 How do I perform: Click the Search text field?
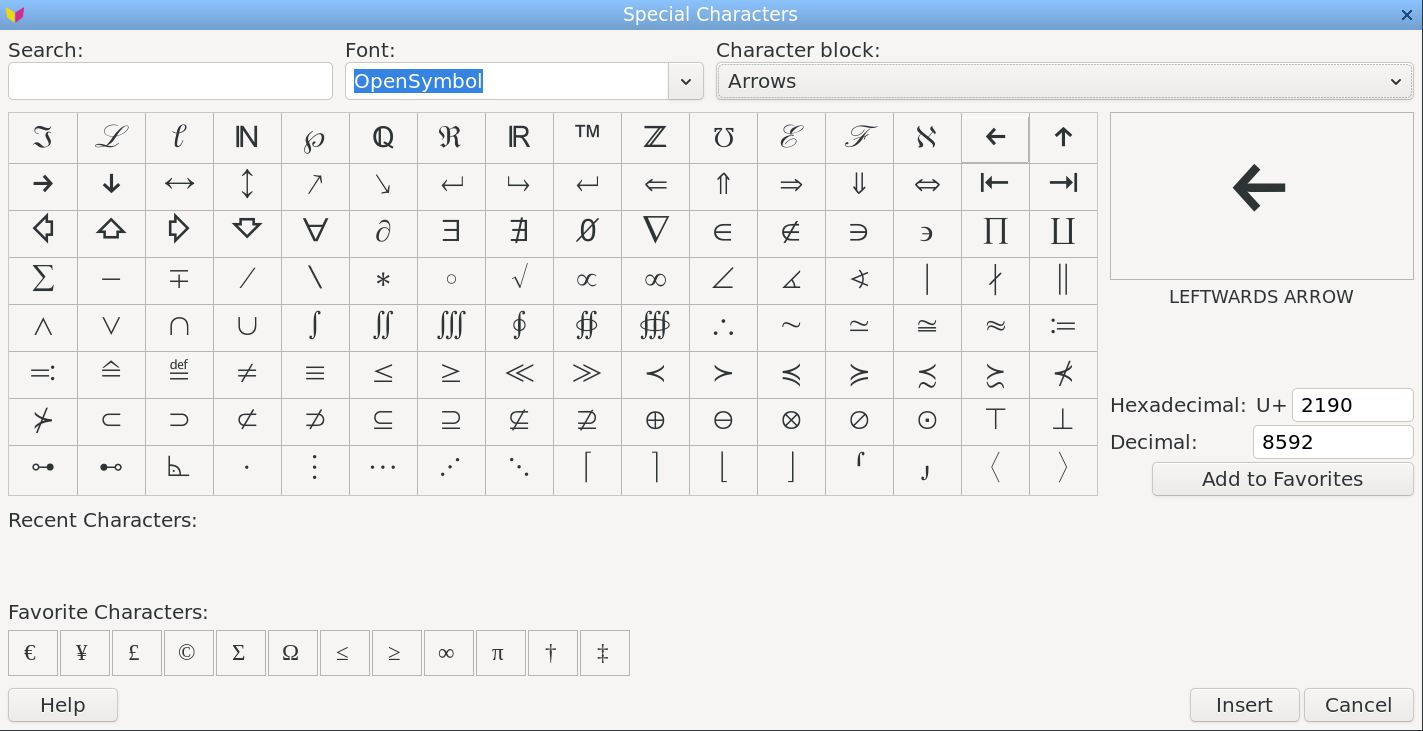[170, 82]
